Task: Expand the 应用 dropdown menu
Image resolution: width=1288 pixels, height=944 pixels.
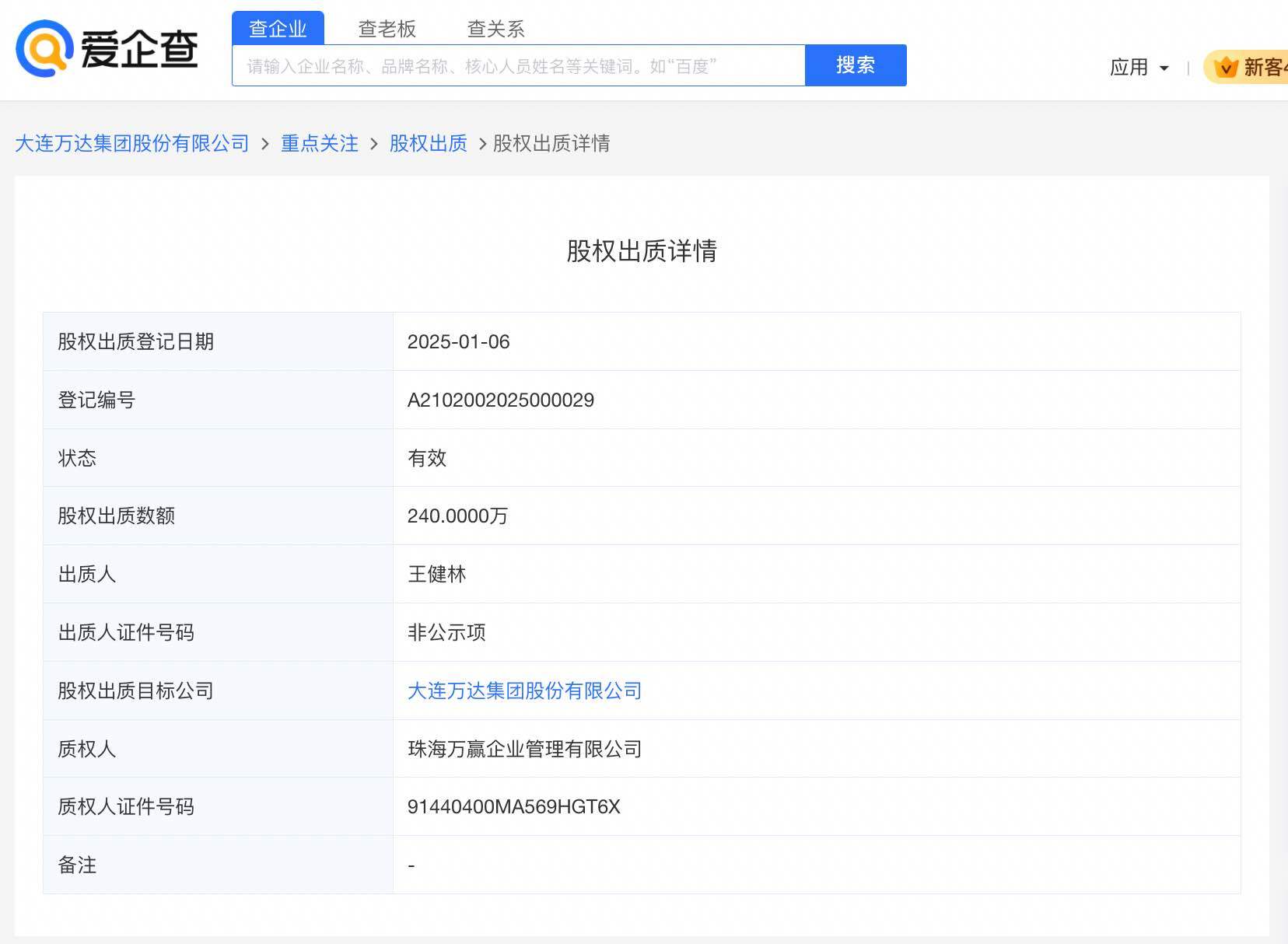Action: (1139, 68)
